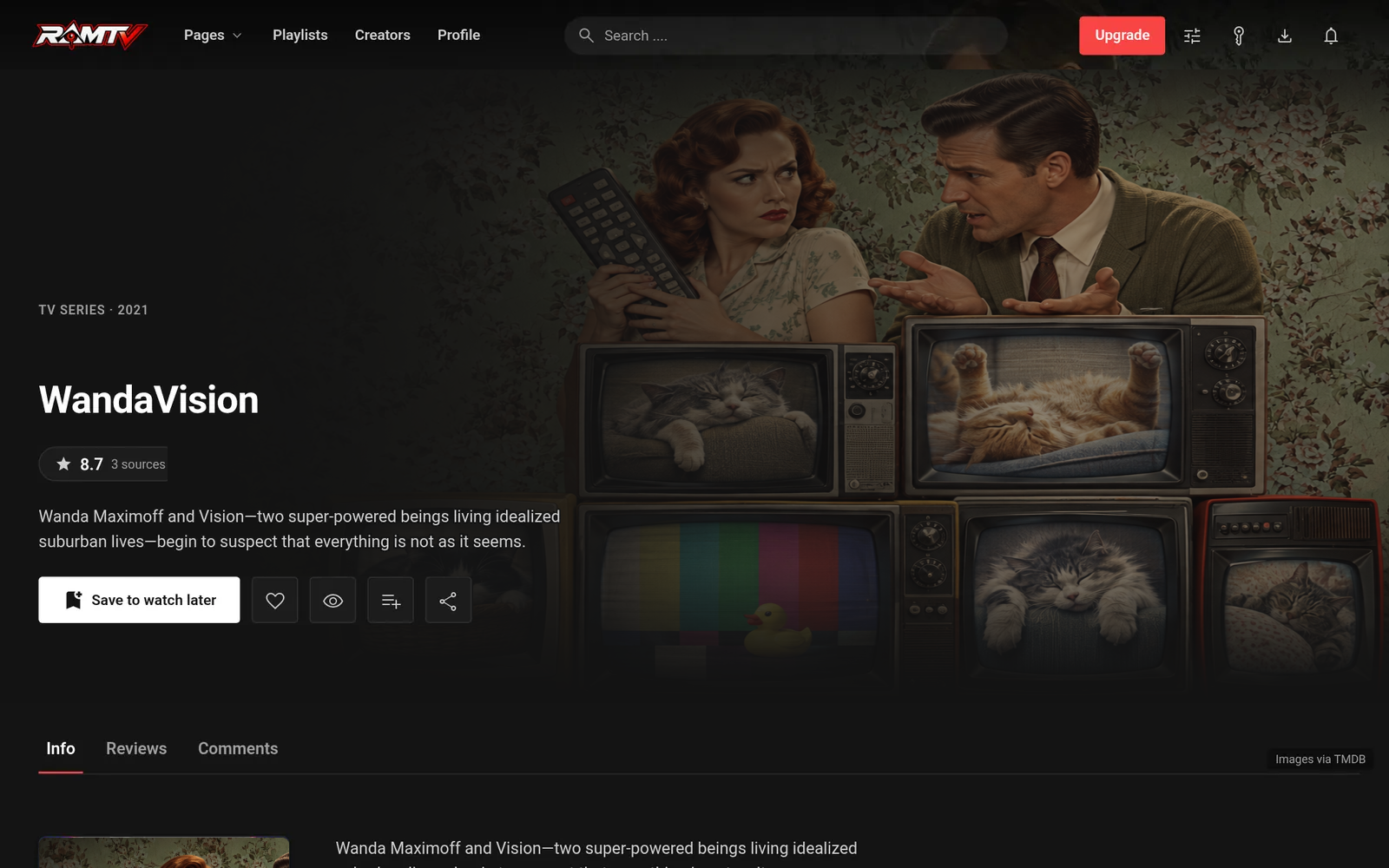Open the Creators page
Image resolution: width=1389 pixels, height=868 pixels.
[383, 35]
